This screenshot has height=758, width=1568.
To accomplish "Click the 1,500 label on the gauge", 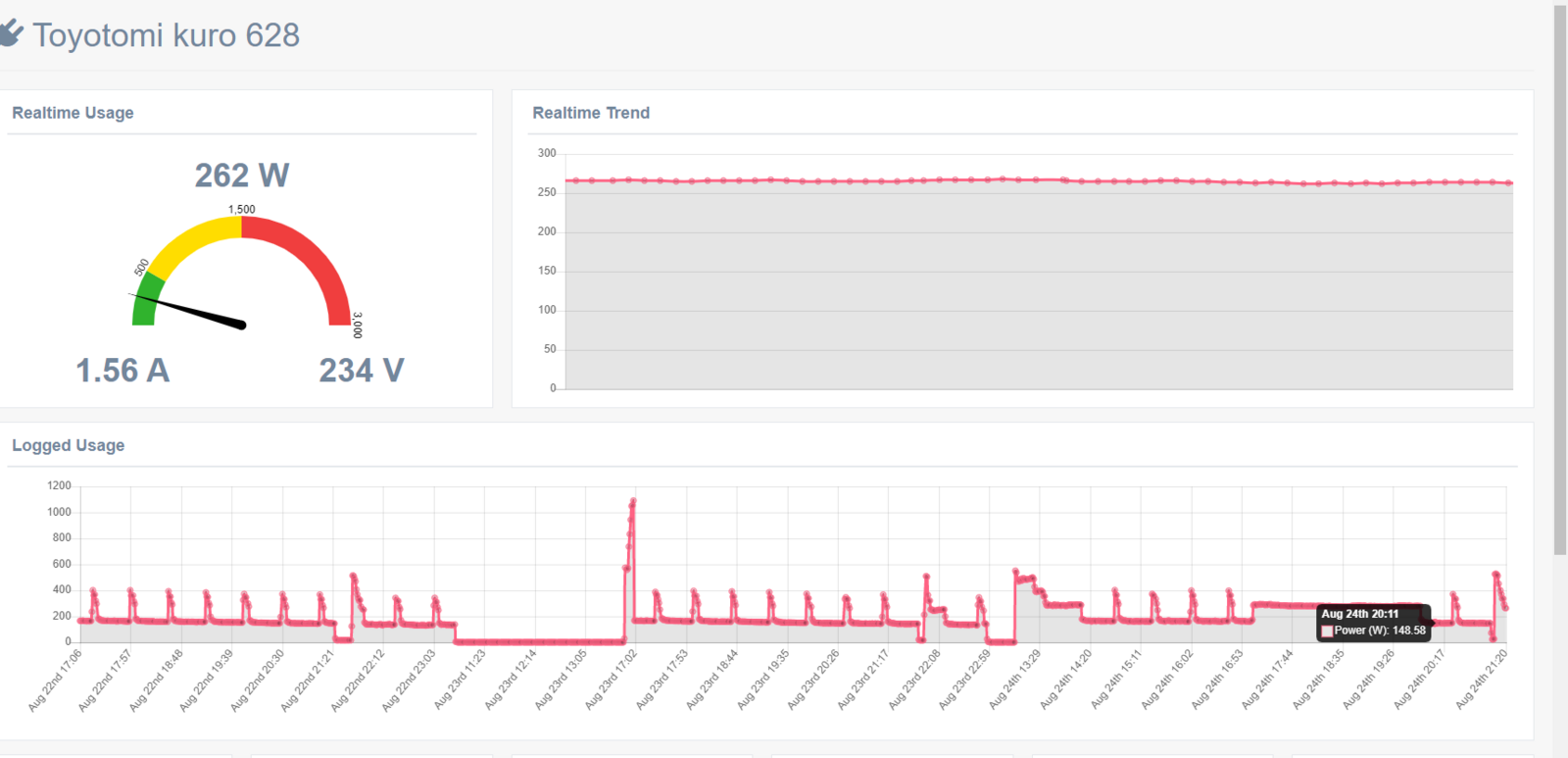I will 242,209.
